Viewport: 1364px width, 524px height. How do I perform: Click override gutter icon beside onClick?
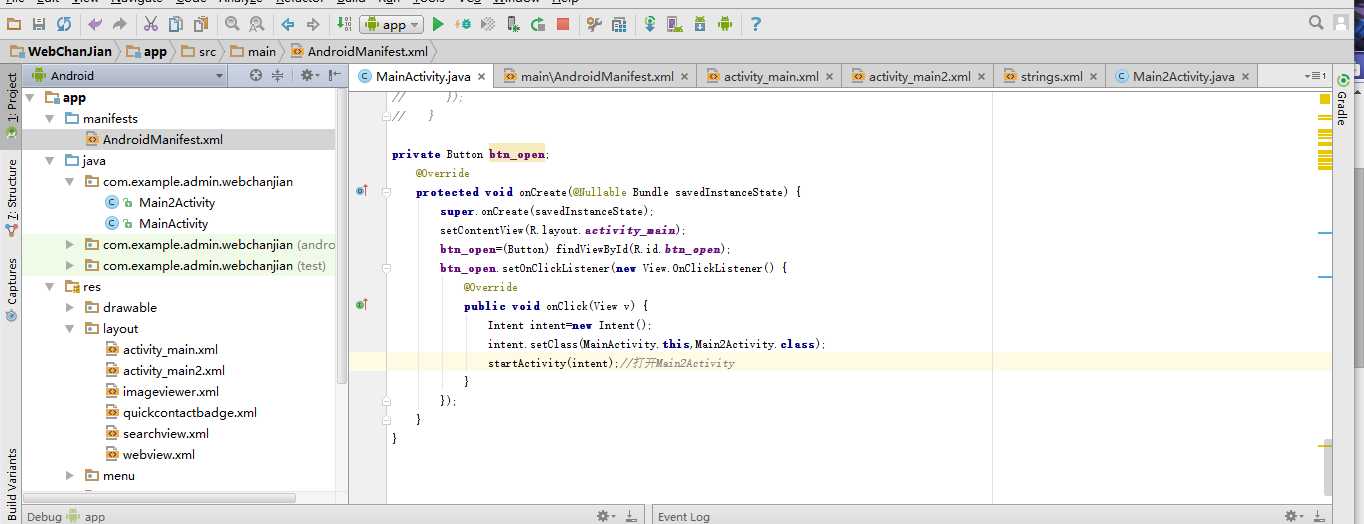click(x=361, y=303)
